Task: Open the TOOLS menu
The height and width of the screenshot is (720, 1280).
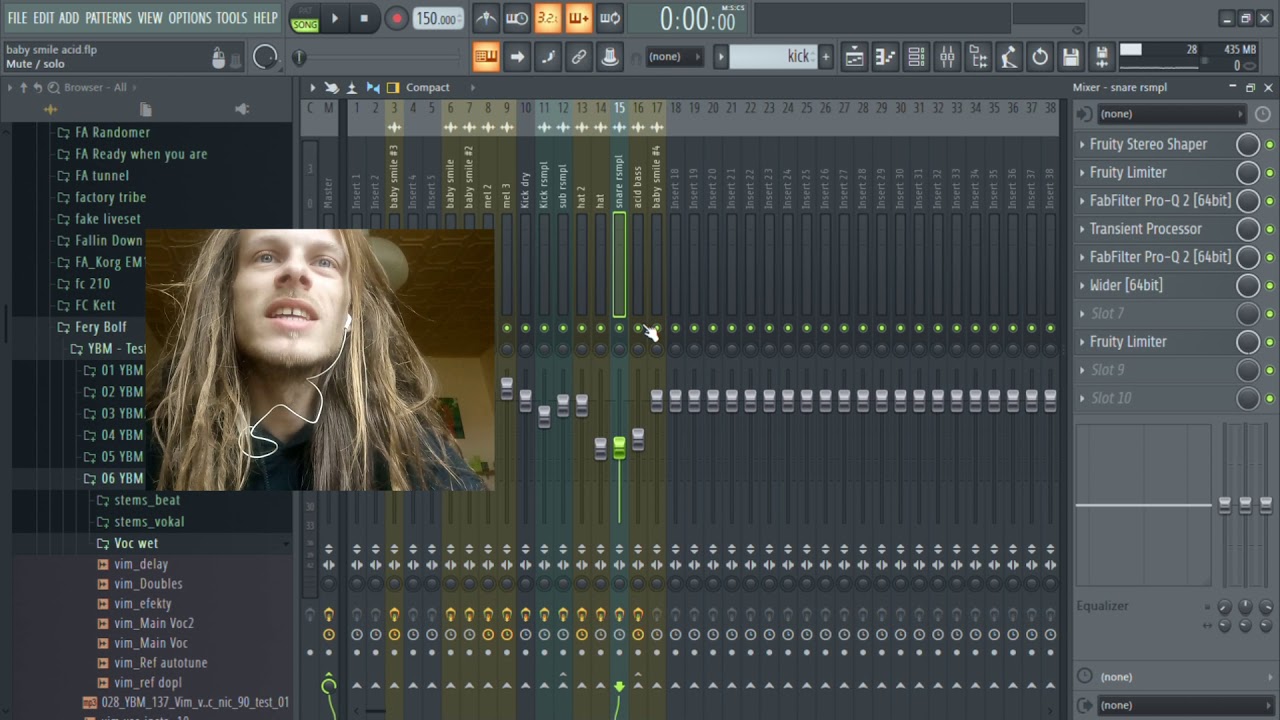Action: coord(232,18)
